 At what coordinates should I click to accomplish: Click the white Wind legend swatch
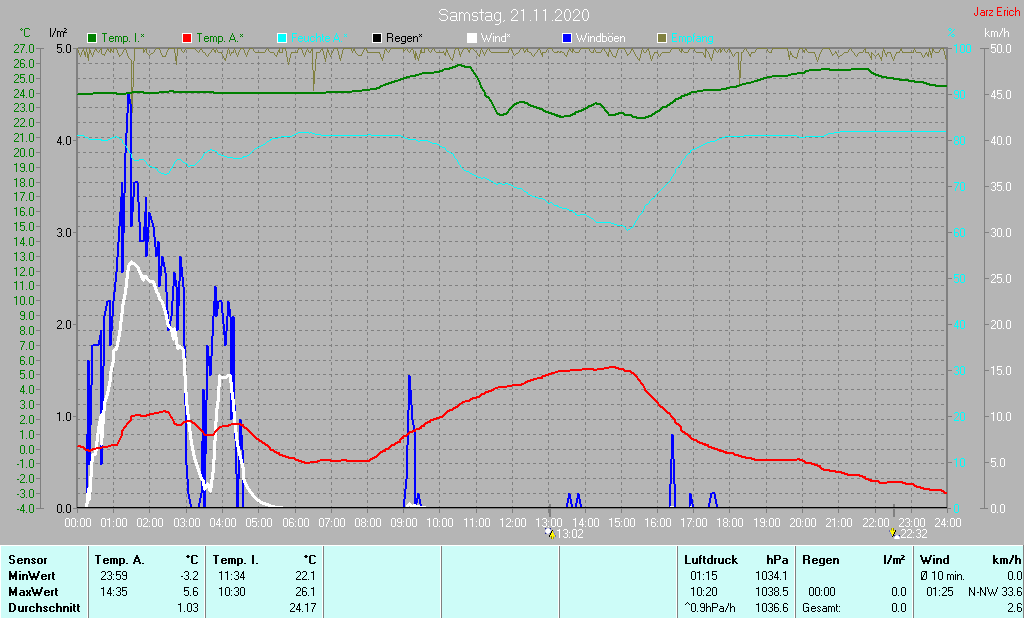(472, 38)
